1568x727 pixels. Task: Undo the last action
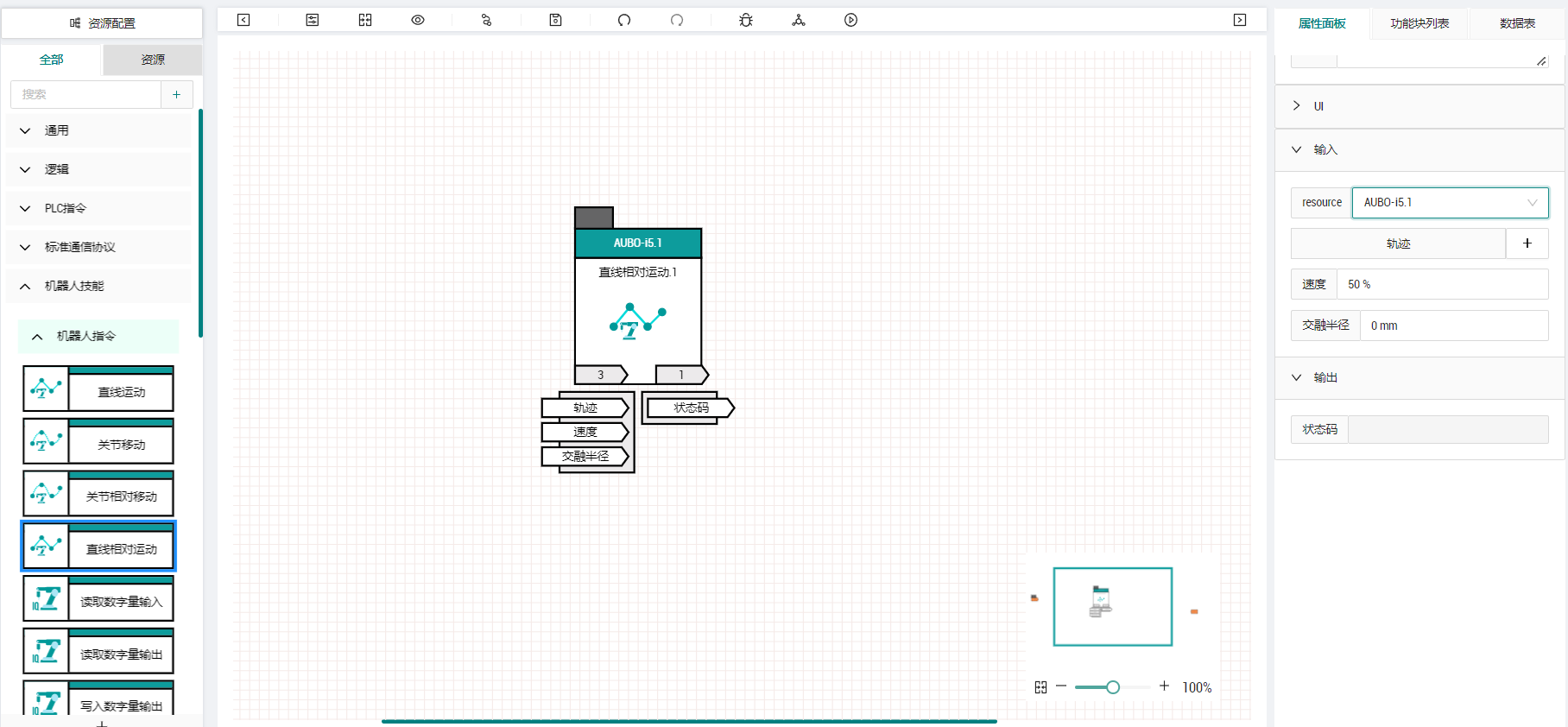tap(624, 20)
